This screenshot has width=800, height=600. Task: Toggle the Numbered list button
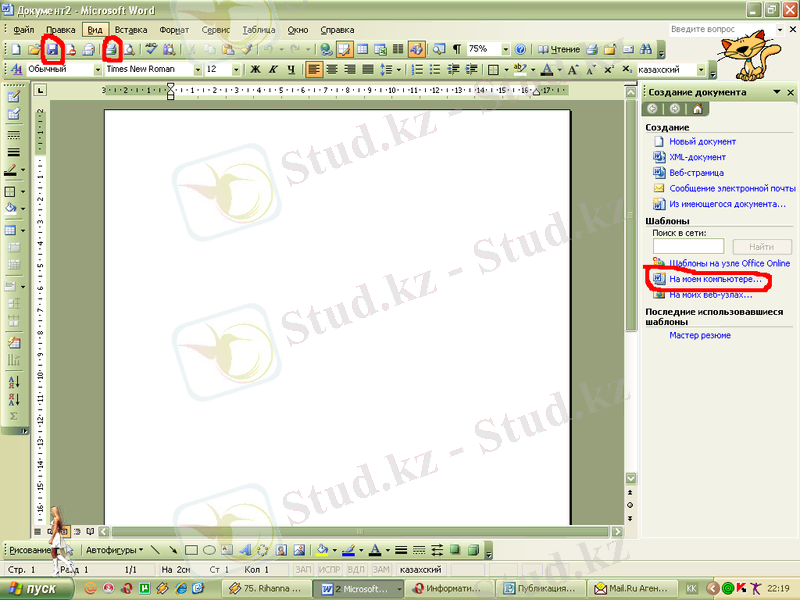pos(417,69)
